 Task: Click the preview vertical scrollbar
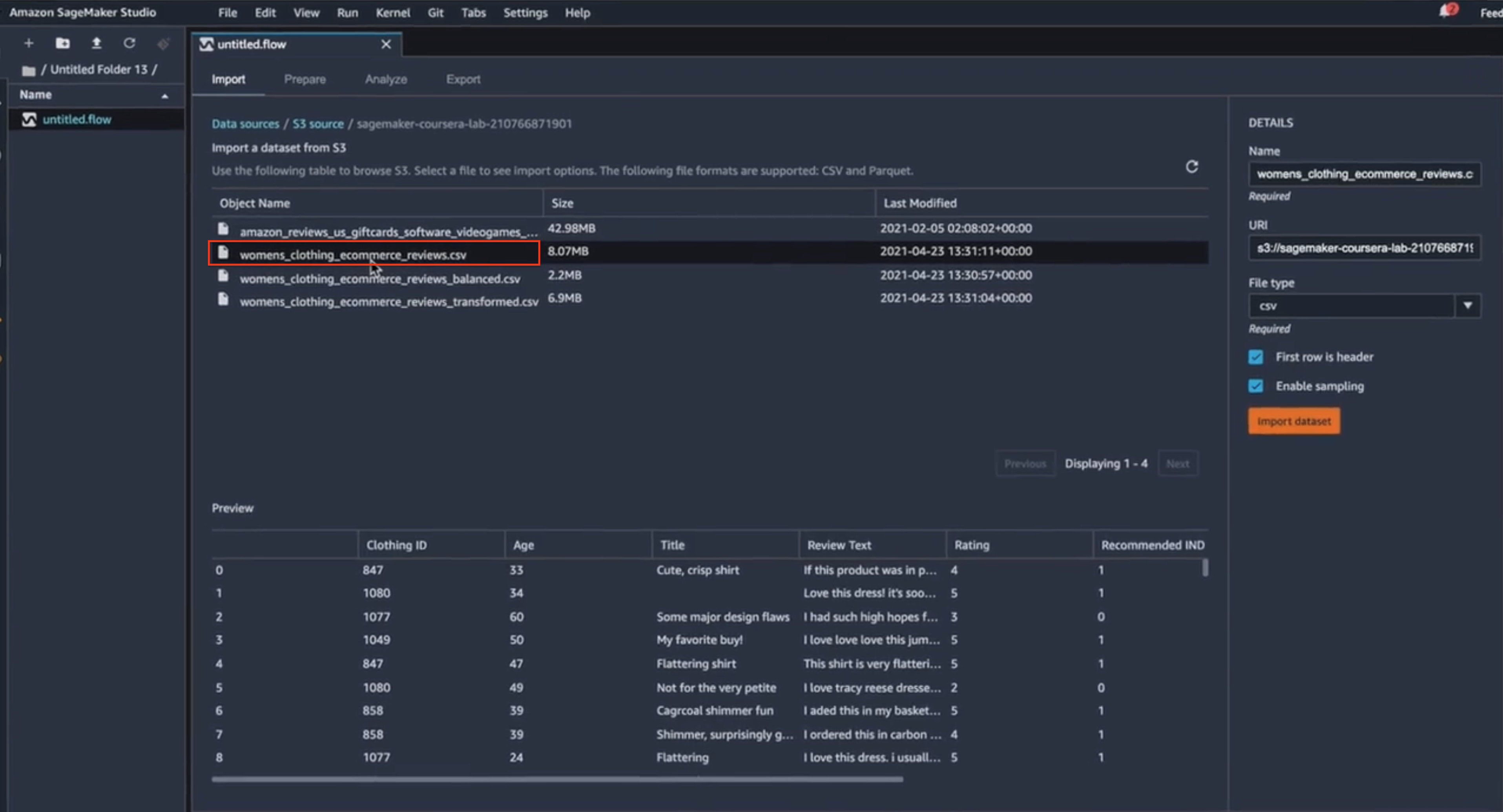1205,568
